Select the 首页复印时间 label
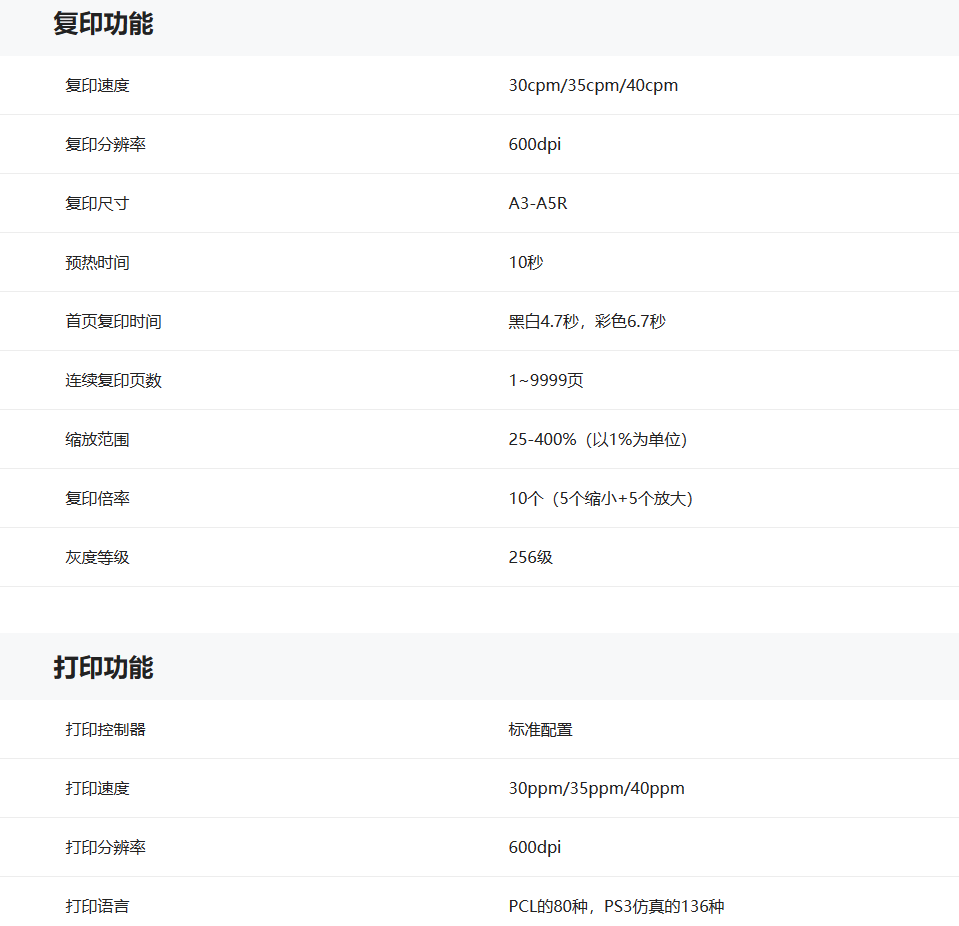The height and width of the screenshot is (926, 959). click(x=113, y=322)
